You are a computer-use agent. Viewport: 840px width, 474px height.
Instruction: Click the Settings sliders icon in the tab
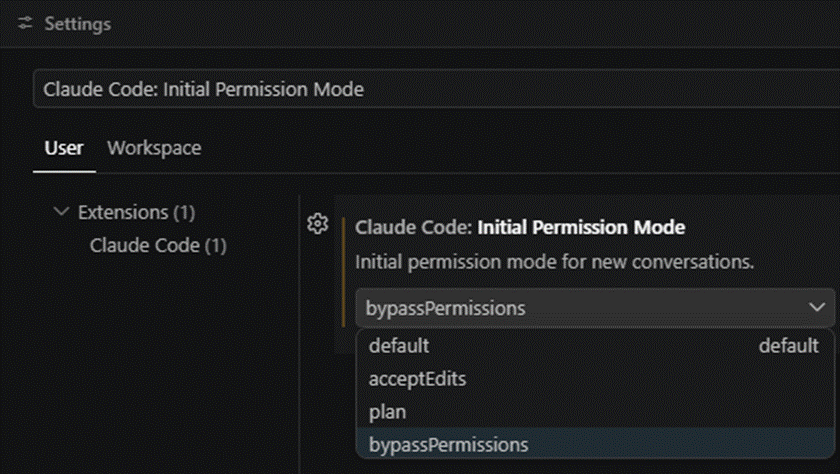click(25, 24)
